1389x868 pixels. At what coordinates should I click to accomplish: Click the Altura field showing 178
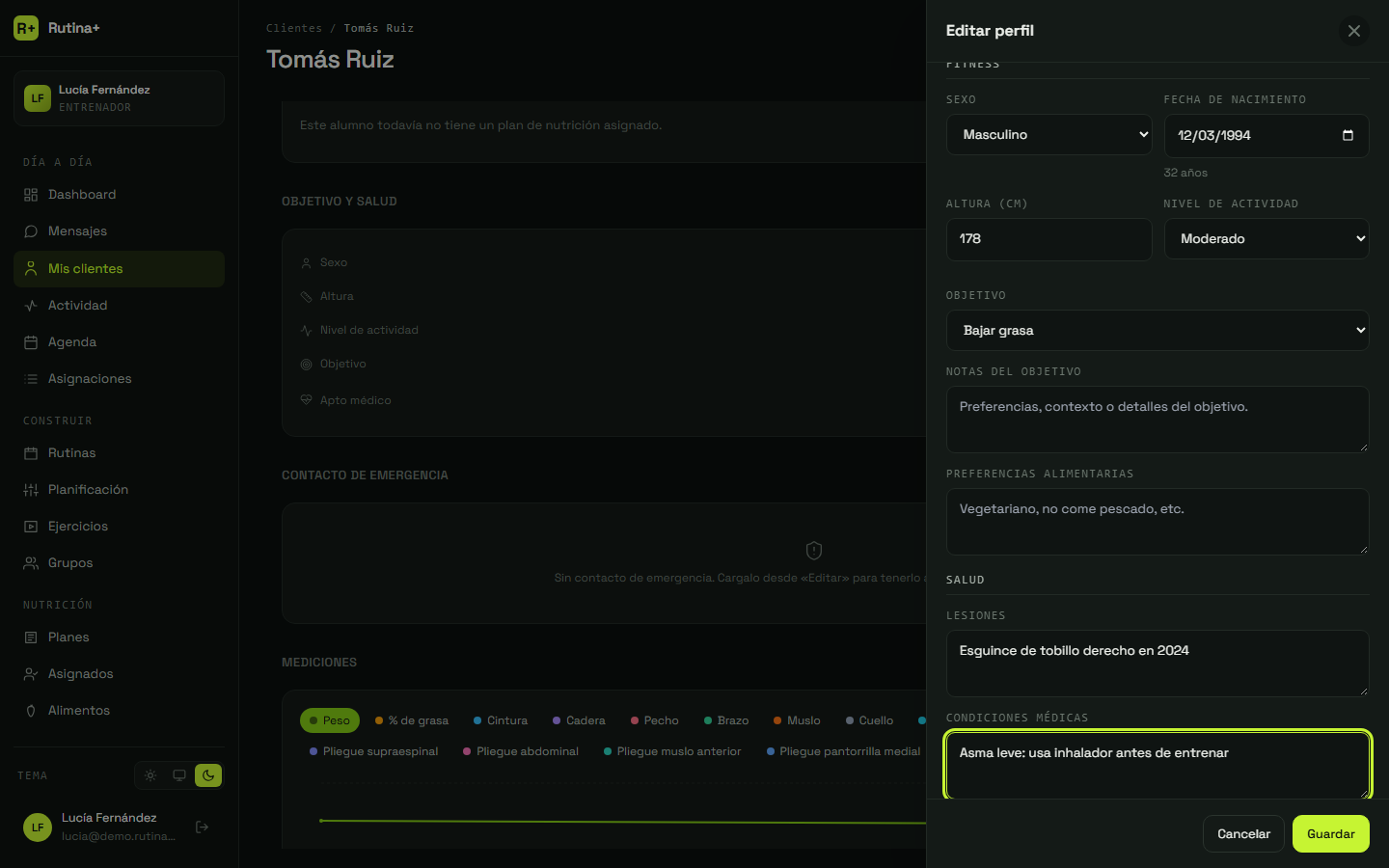point(1049,239)
